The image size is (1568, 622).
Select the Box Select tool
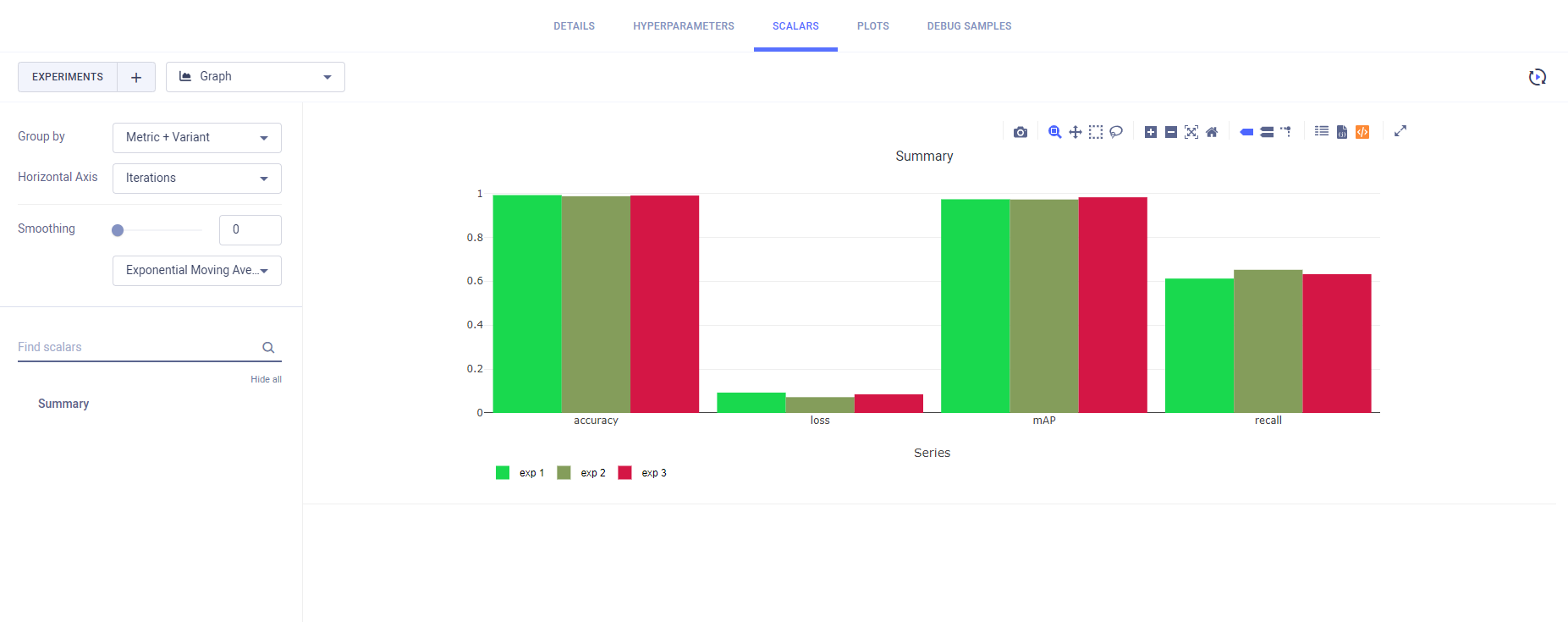pyautogui.click(x=1096, y=132)
